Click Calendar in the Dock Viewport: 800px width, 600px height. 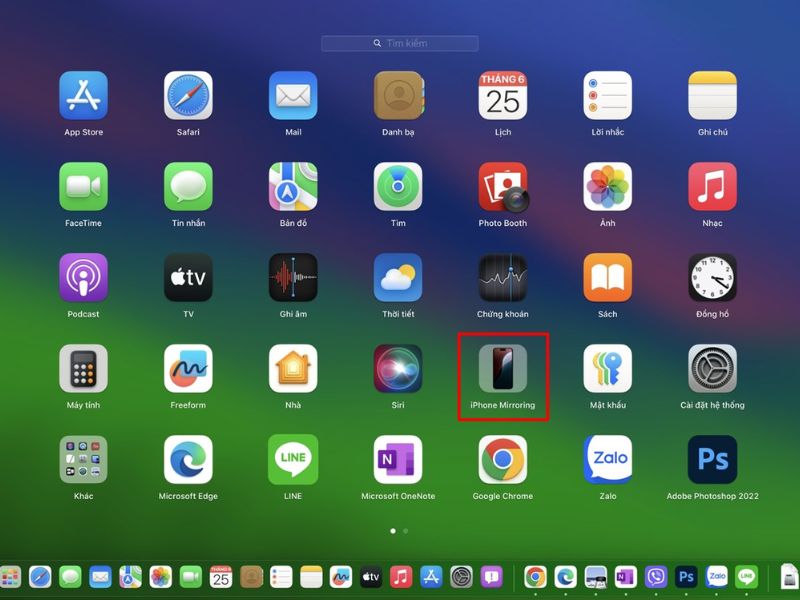coord(221,577)
